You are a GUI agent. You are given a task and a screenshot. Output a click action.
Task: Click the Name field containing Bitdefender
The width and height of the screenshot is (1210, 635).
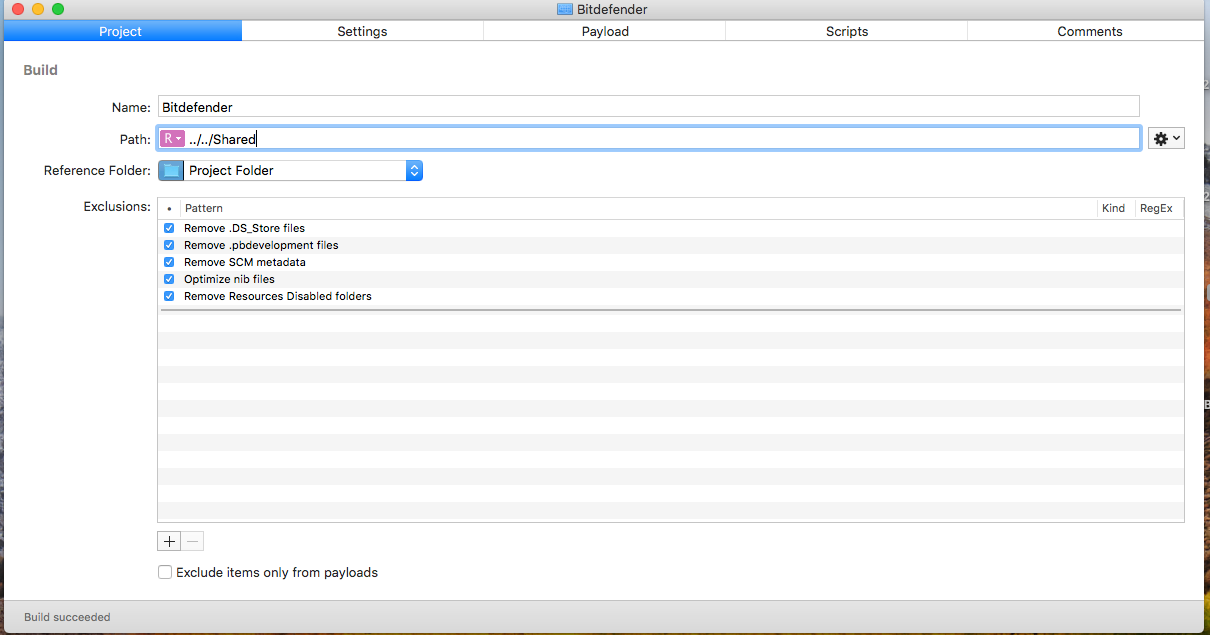point(648,106)
